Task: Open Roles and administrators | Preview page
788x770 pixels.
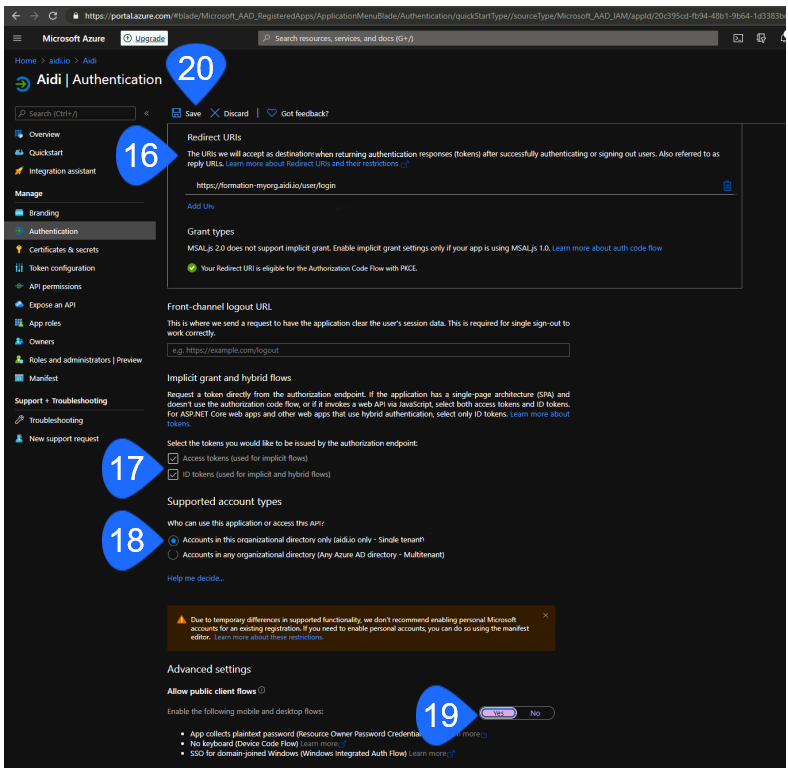Action: click(x=85, y=360)
